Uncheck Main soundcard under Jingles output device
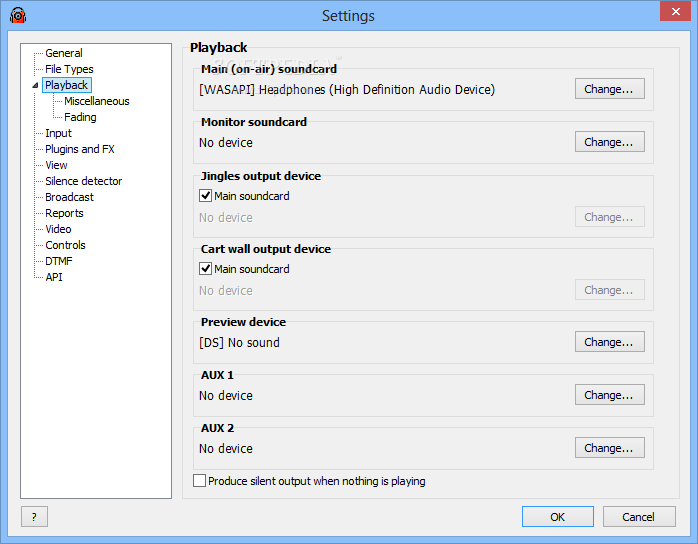The image size is (698, 544). click(x=205, y=196)
